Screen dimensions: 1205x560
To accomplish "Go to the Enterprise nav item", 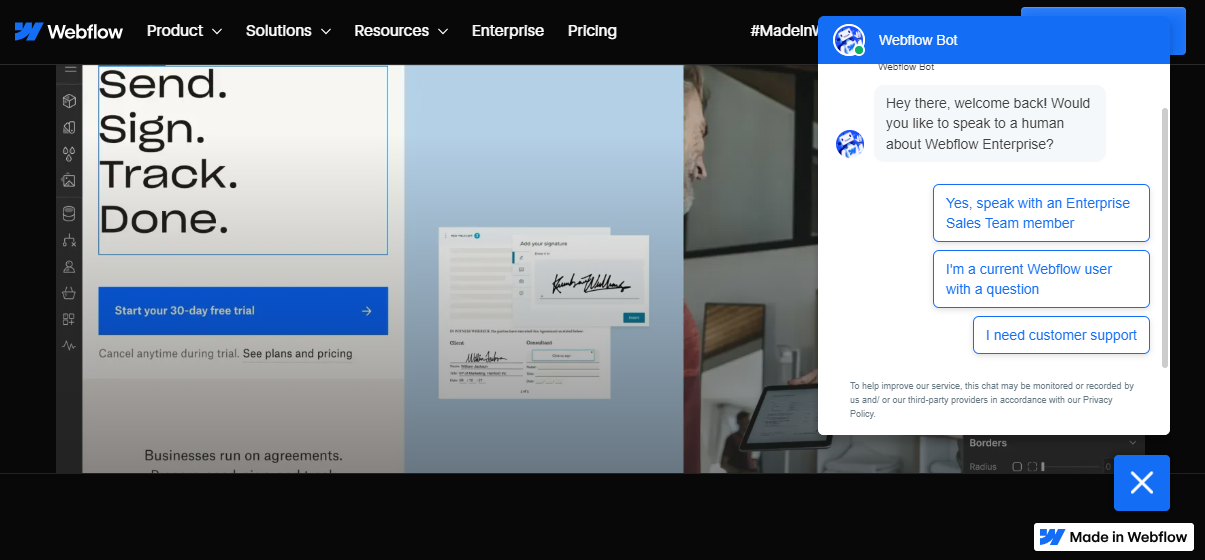I will click(508, 31).
